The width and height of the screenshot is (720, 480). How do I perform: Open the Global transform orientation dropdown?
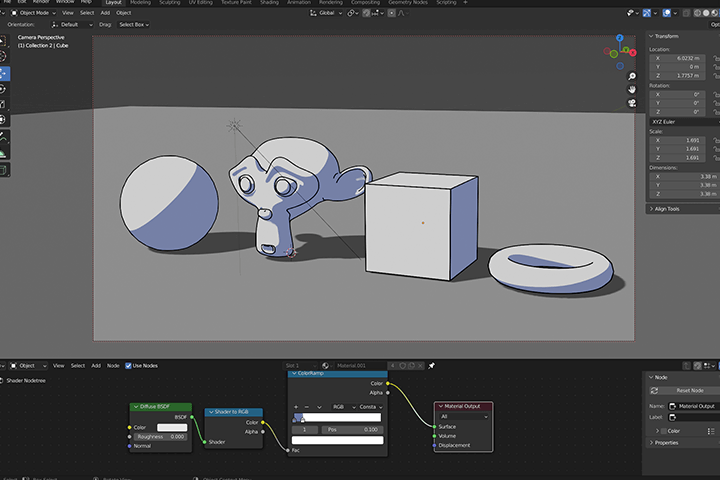[x=326, y=13]
